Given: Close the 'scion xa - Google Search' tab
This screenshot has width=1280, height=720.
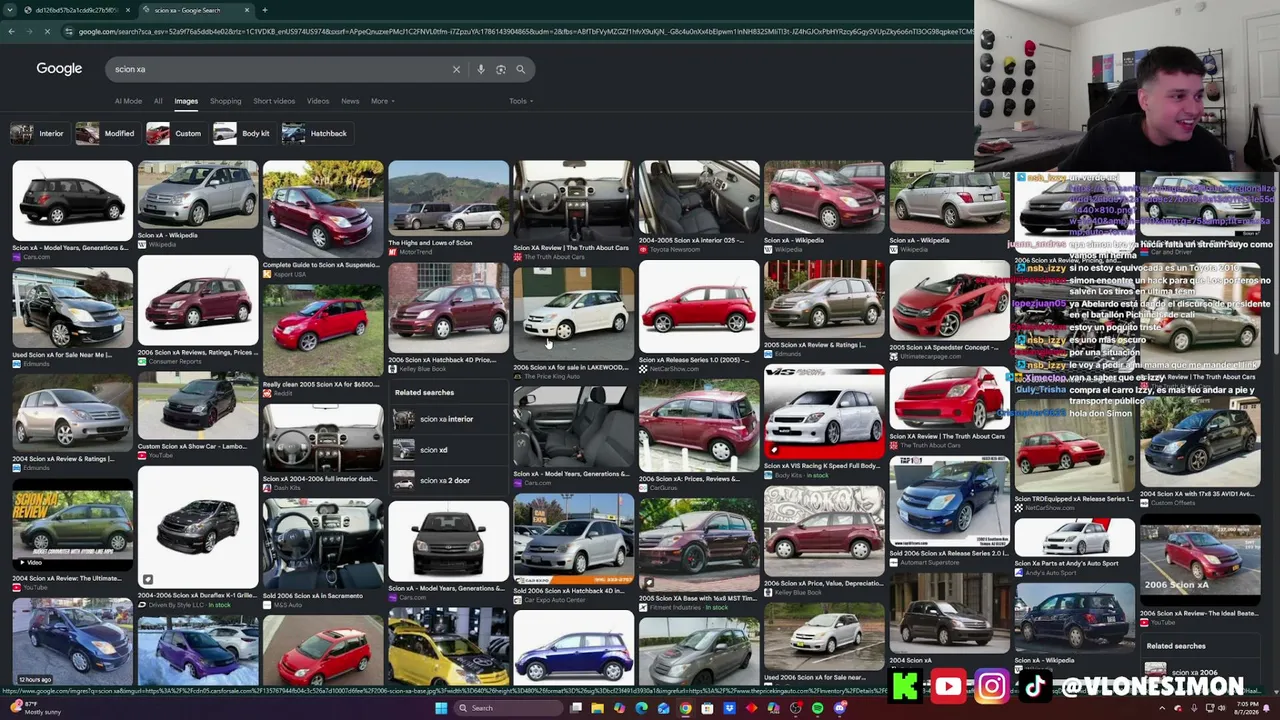Looking at the screenshot, I should coord(246,10).
